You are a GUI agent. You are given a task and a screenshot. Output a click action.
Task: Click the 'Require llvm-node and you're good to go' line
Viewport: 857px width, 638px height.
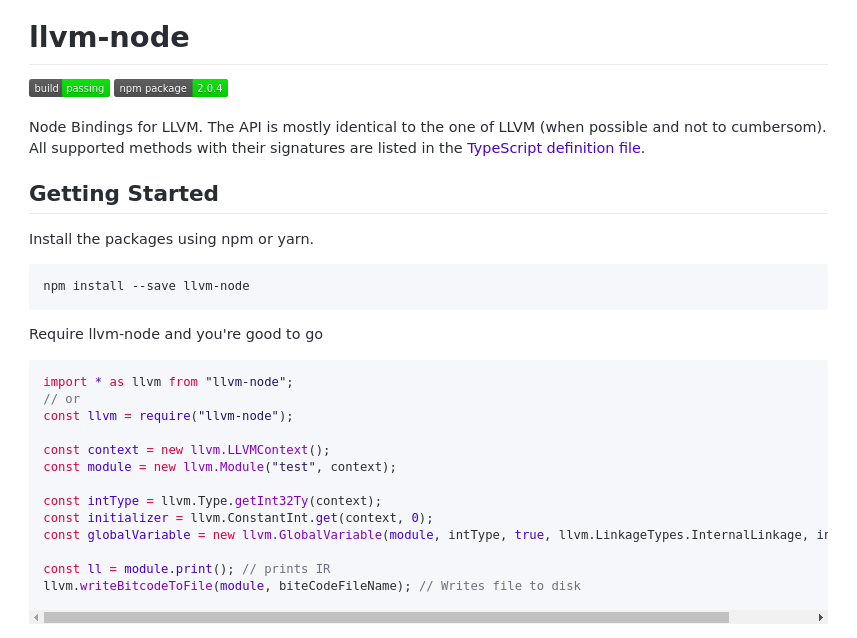point(176,334)
